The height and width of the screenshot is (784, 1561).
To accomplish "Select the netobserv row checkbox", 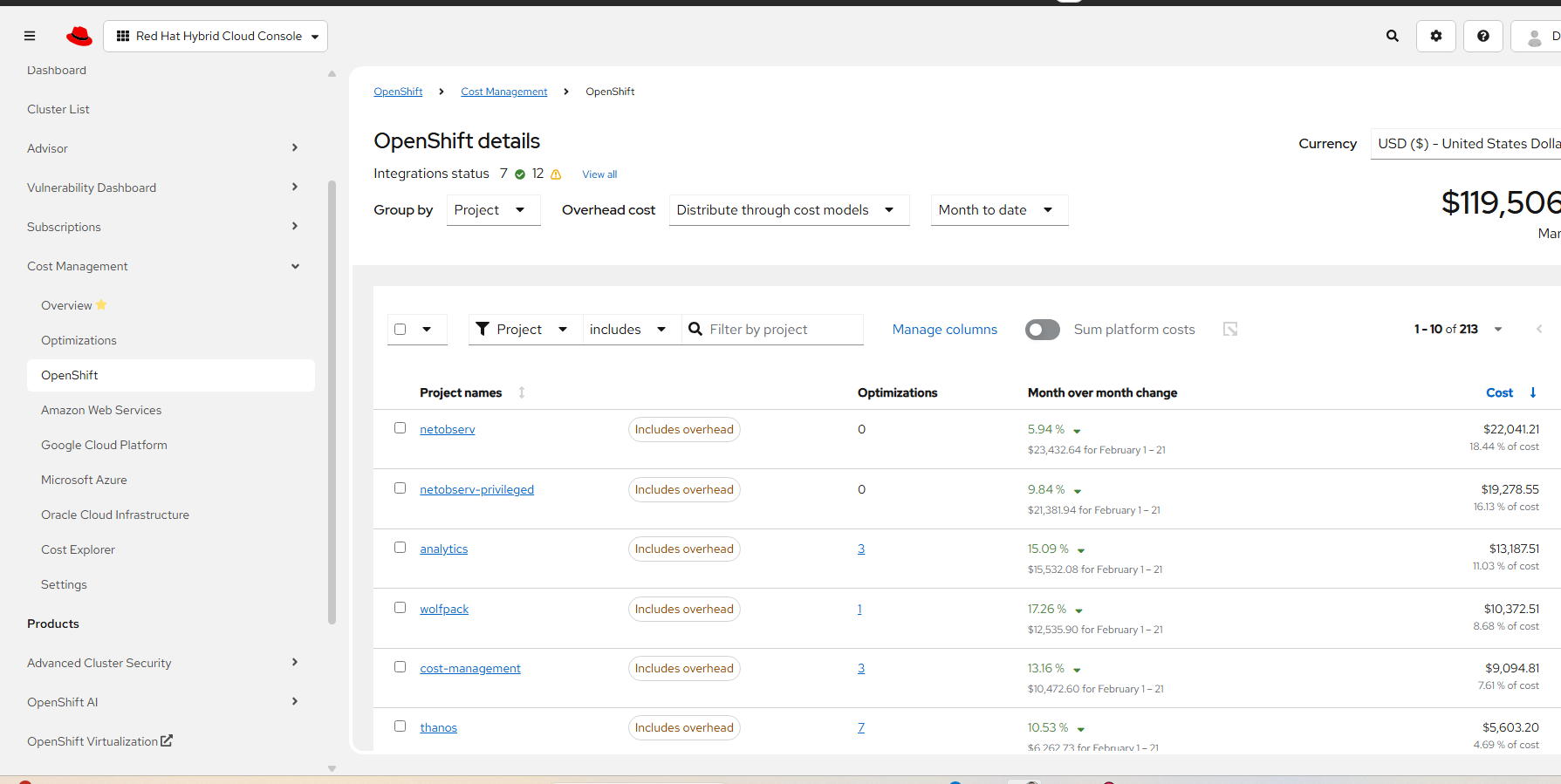I will tap(401, 428).
